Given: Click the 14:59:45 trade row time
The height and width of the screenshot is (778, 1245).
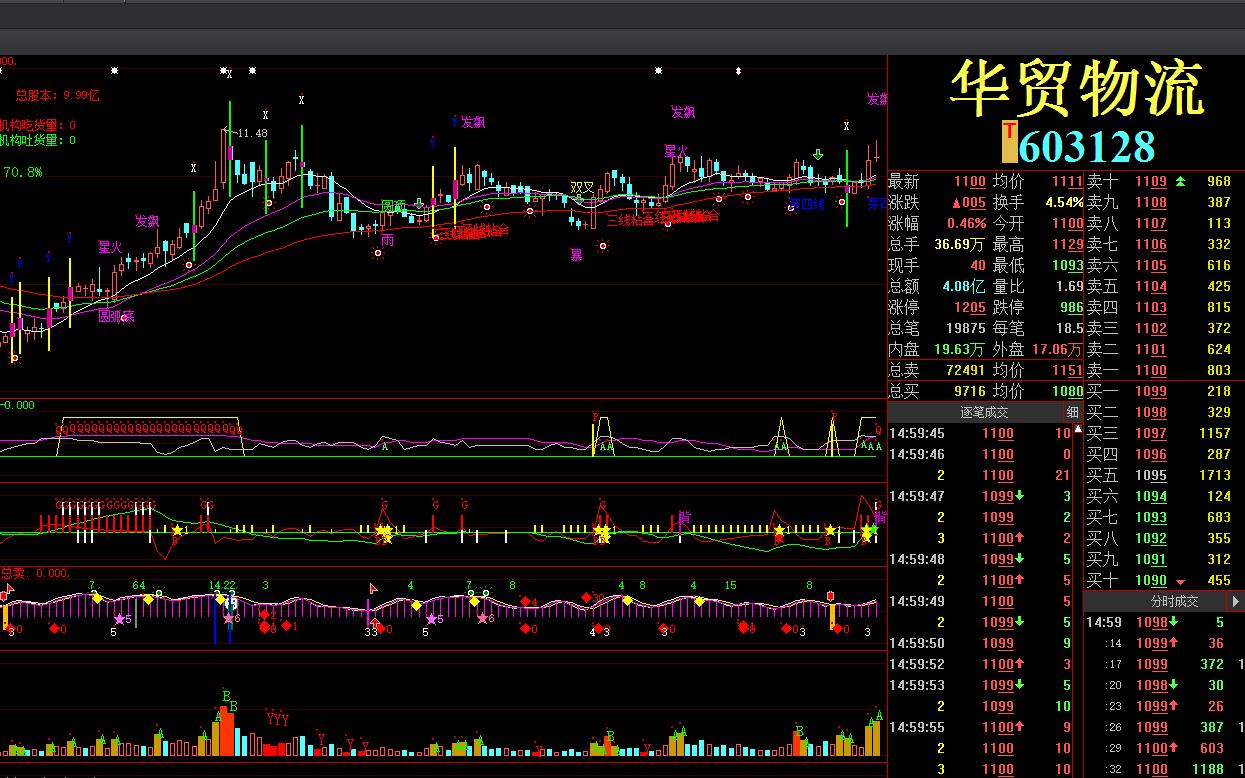Looking at the screenshot, I should point(917,433).
